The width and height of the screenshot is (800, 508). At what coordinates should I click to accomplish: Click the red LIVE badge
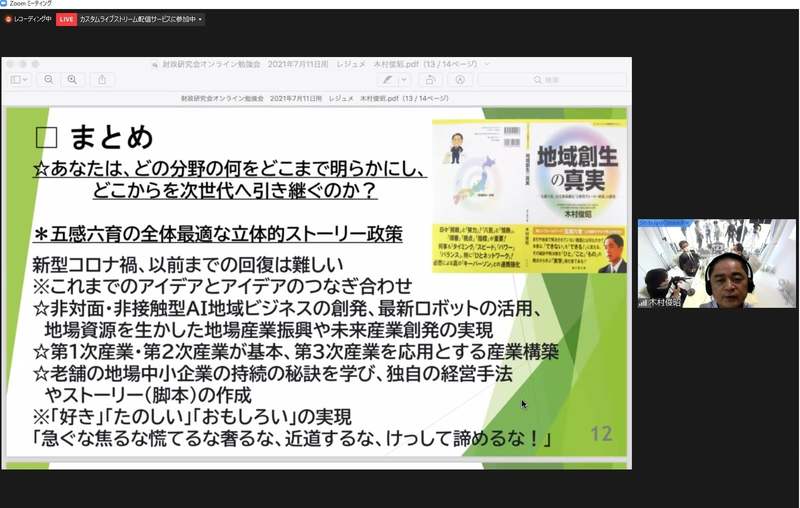[x=66, y=19]
